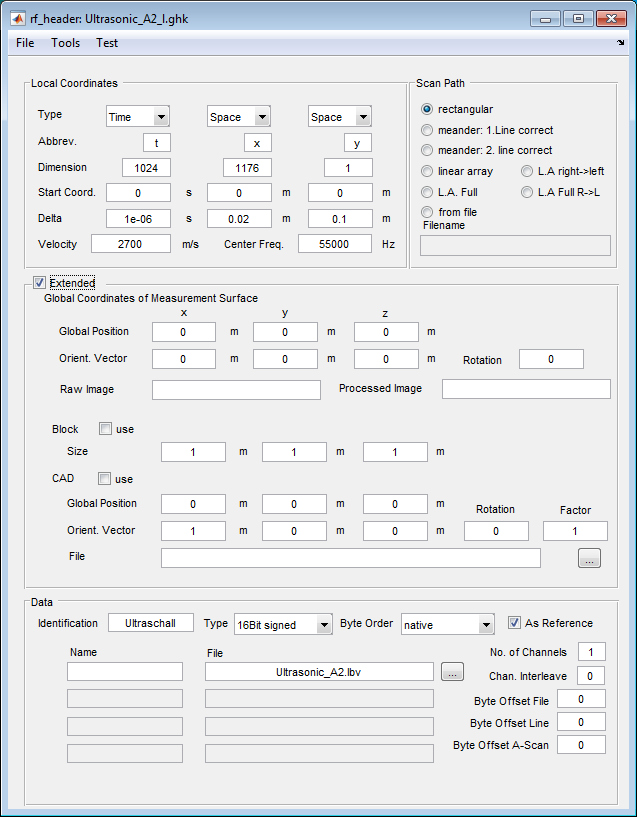Enable the Block use checkbox
The width and height of the screenshot is (637, 817).
[105, 429]
